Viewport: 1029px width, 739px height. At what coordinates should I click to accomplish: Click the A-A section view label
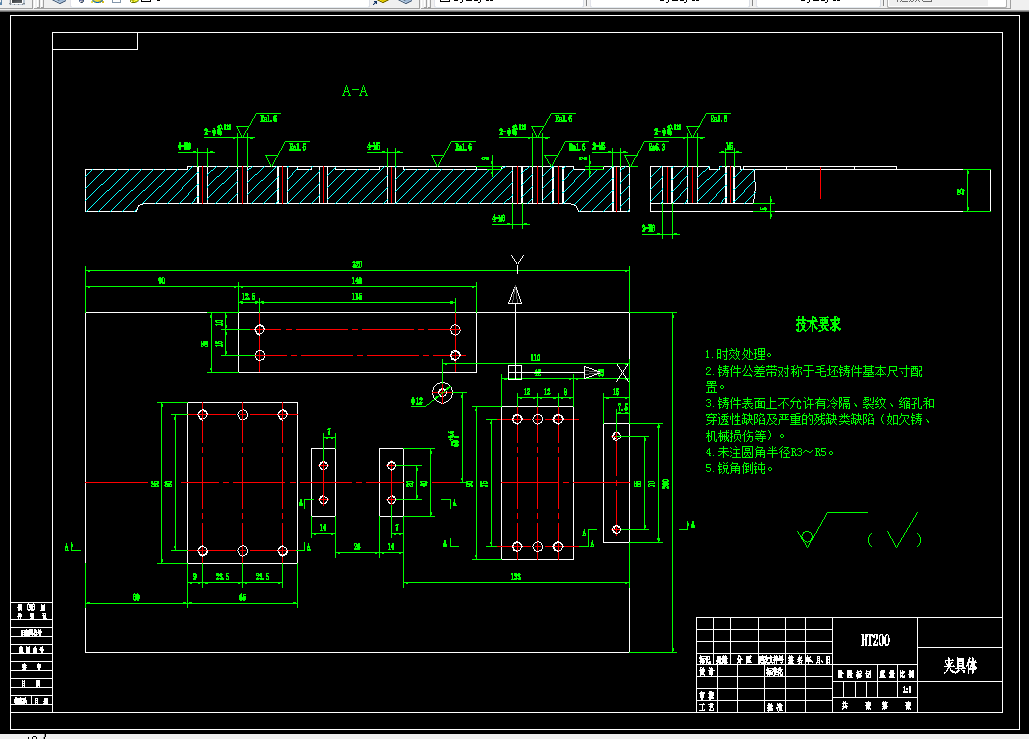click(x=355, y=91)
